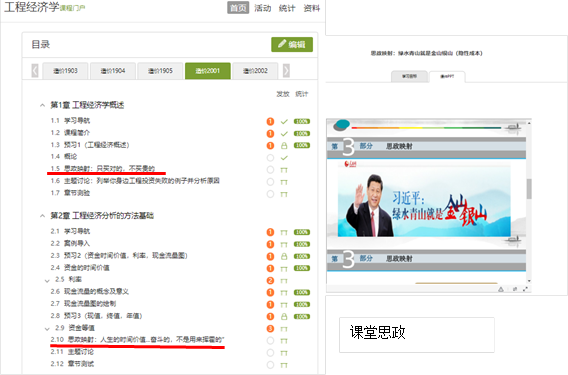Viewport: 568px width, 375px height.
Task: Click release gate icon for section 2.5
Action: click(x=284, y=281)
